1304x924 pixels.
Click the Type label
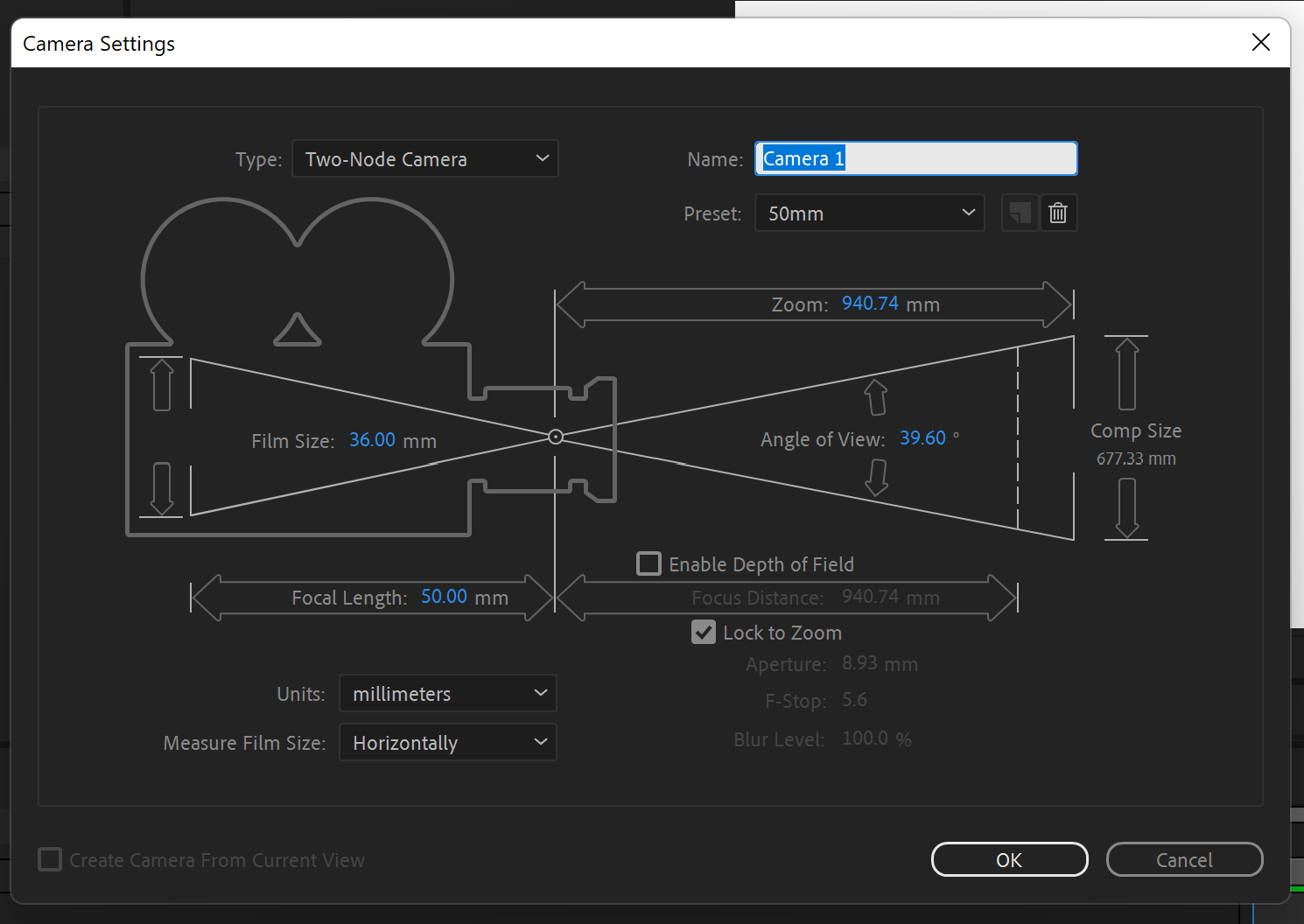click(x=258, y=159)
